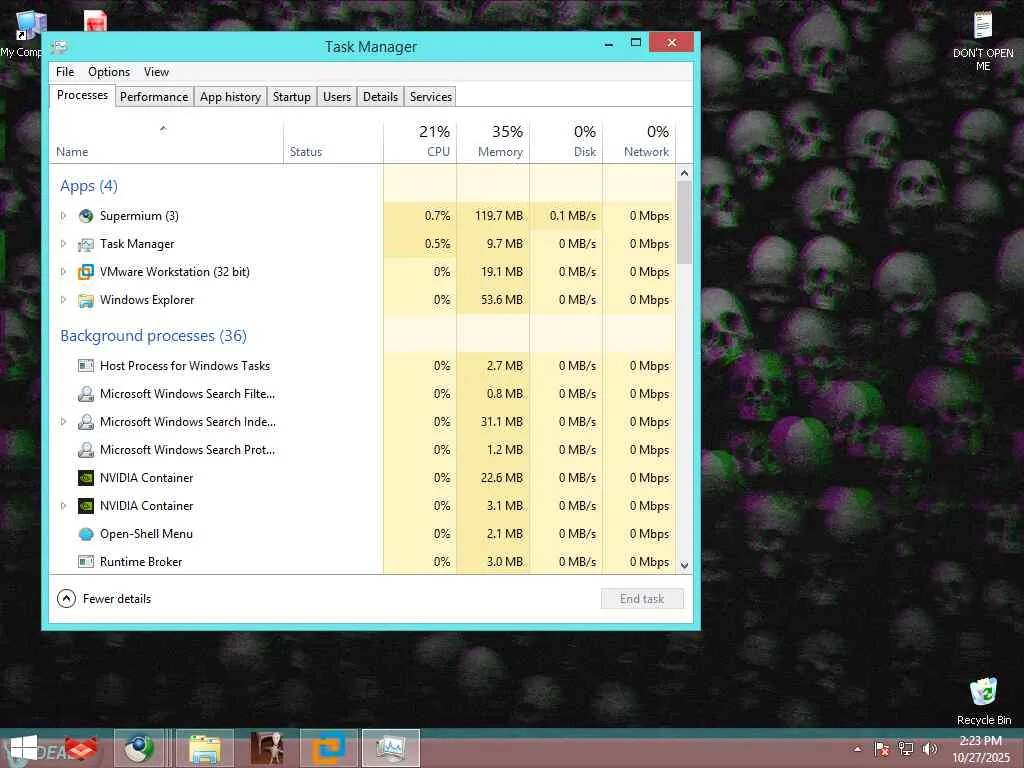
Task: Click Supermium's 119.7 MB memory value
Action: point(499,216)
